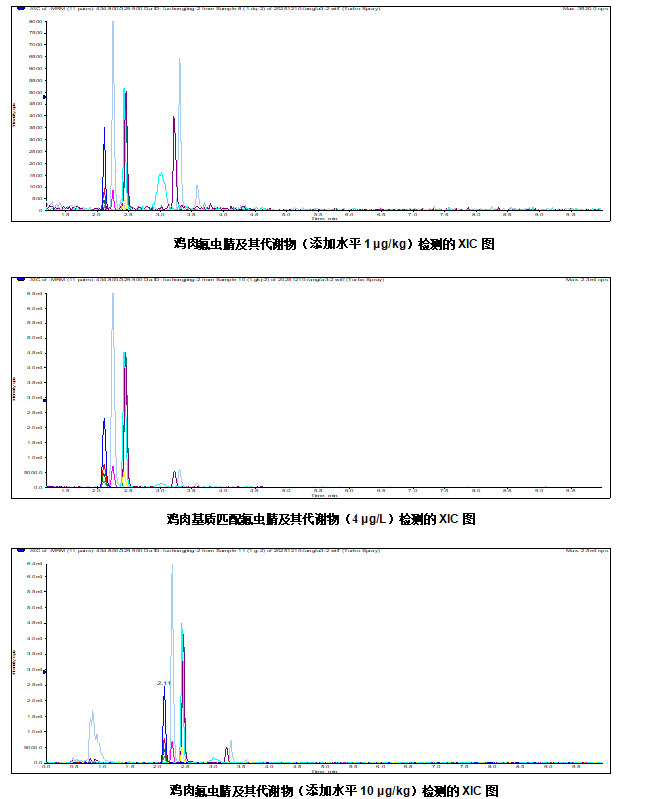Select the small peak near 3.2 min in middle chart

175,476
